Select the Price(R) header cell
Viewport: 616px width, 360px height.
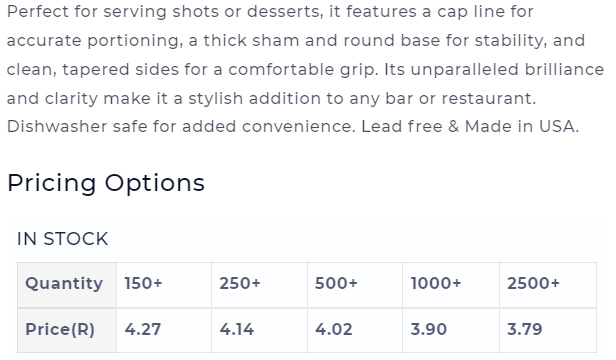[x=67, y=330]
